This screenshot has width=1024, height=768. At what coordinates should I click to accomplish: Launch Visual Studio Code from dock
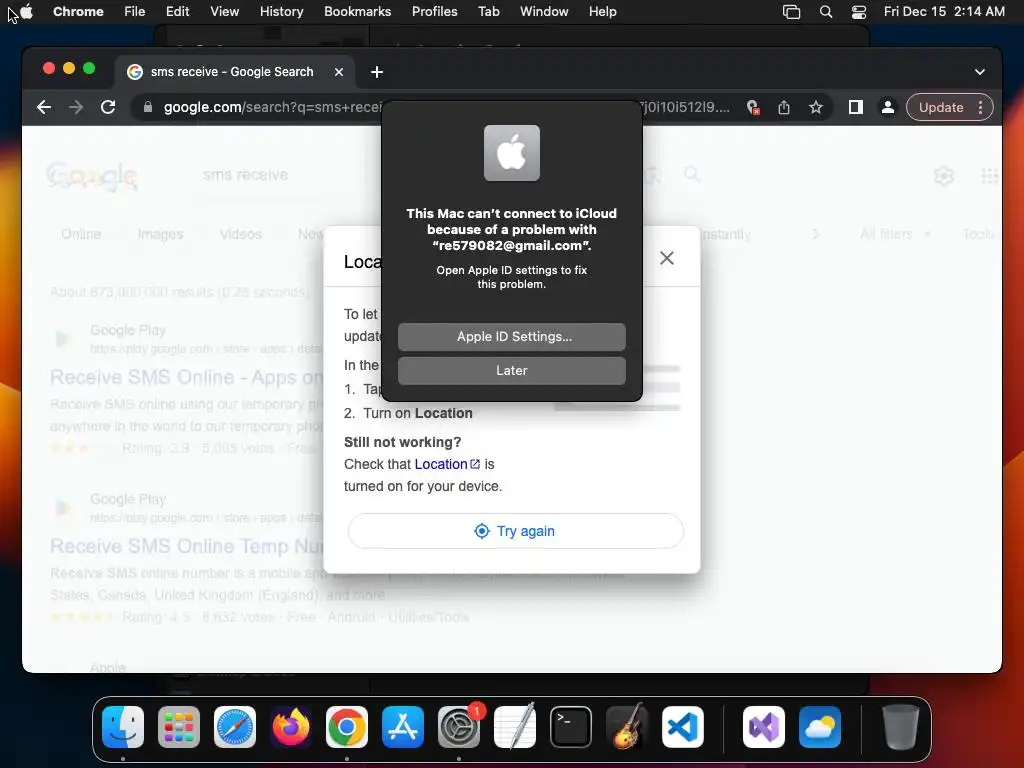pos(683,727)
